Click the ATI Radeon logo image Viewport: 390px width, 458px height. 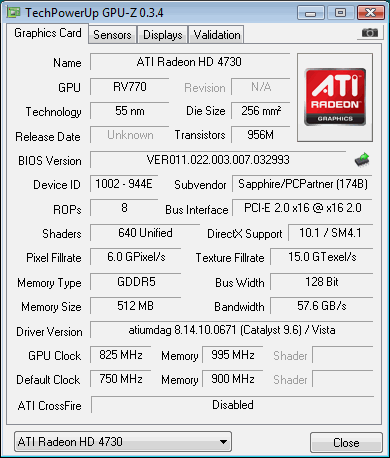[x=335, y=97]
